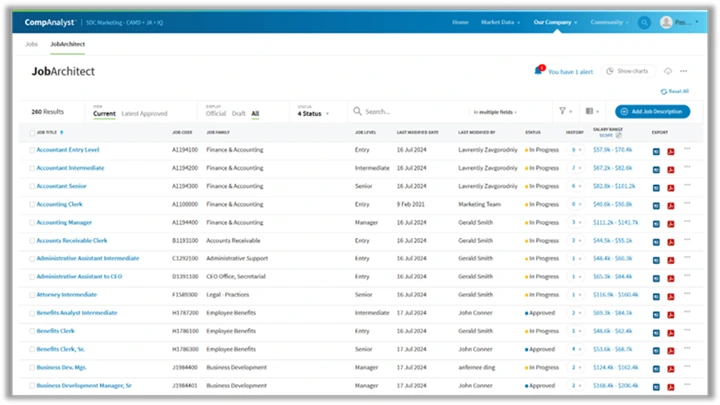720x405 pixels.
Task: Open Administrative Assistant to CEO job link
Action: click(x=79, y=277)
